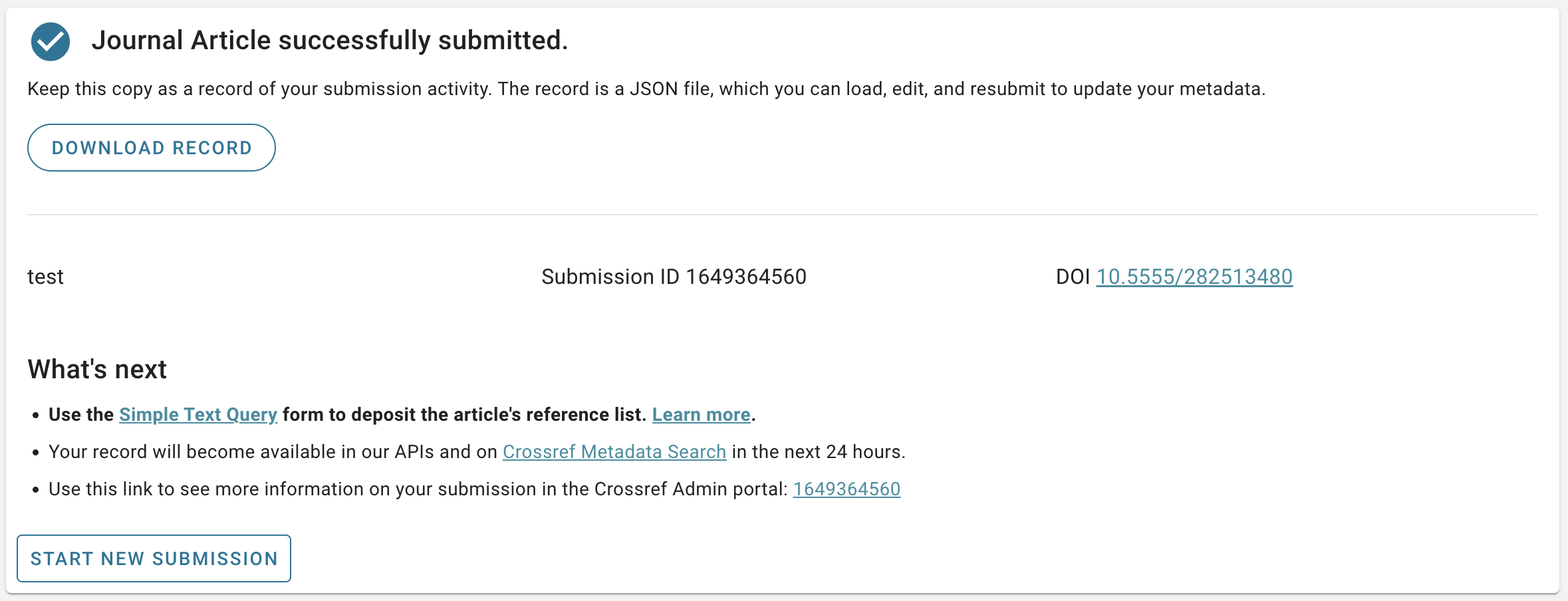Click the 'Submission ID 1649364560' text
The width and height of the screenshot is (1568, 601).
[674, 277]
